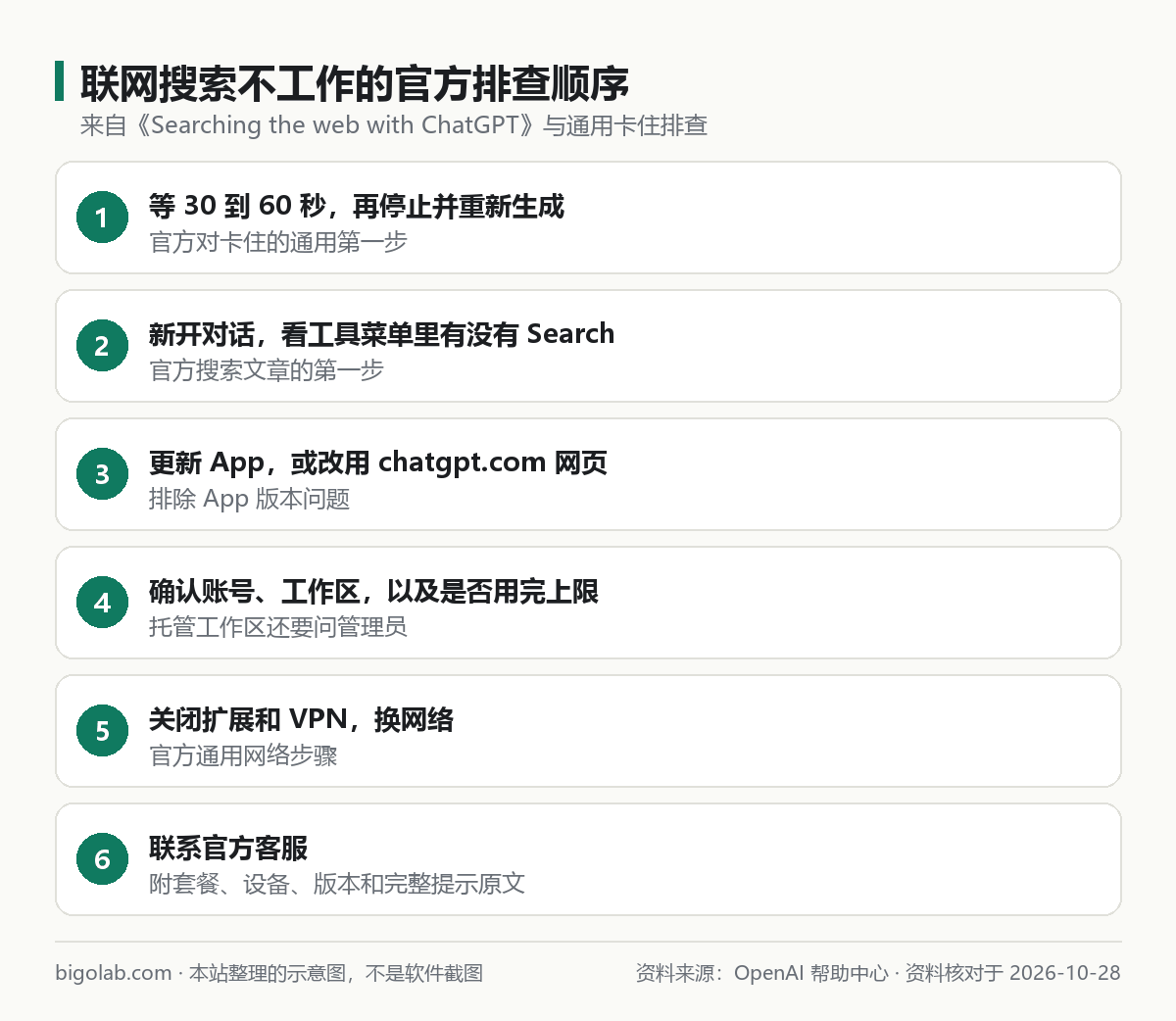The height and width of the screenshot is (1021, 1176).
Task: Click the caption '官方对卡住的通用第一步'
Action: pos(278,242)
